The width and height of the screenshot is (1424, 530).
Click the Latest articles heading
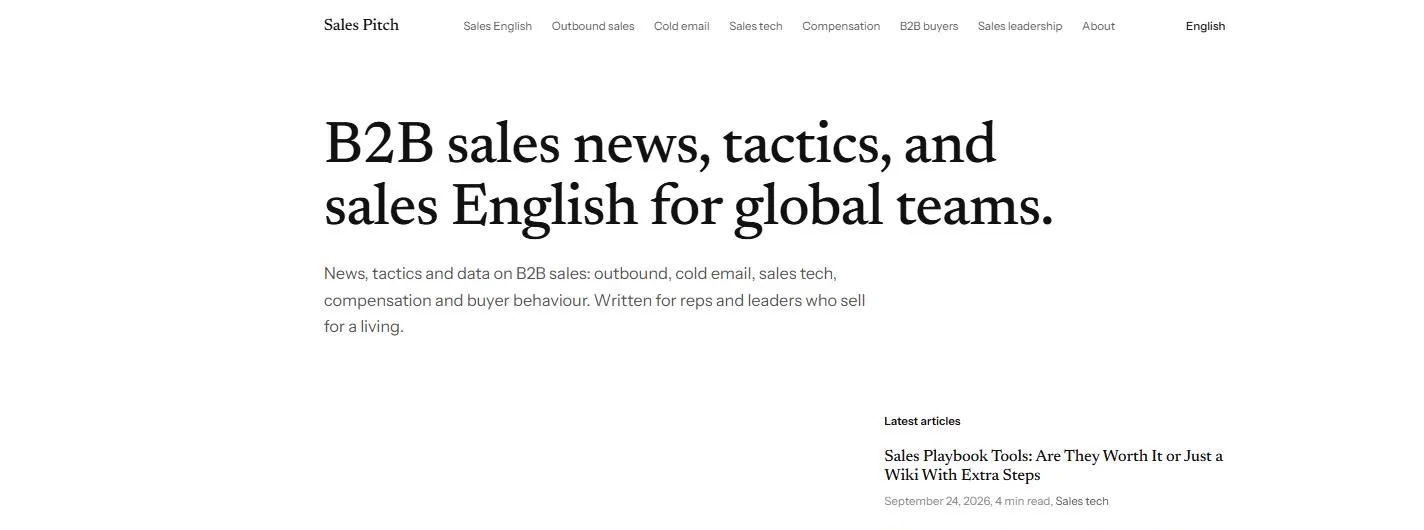tap(922, 421)
